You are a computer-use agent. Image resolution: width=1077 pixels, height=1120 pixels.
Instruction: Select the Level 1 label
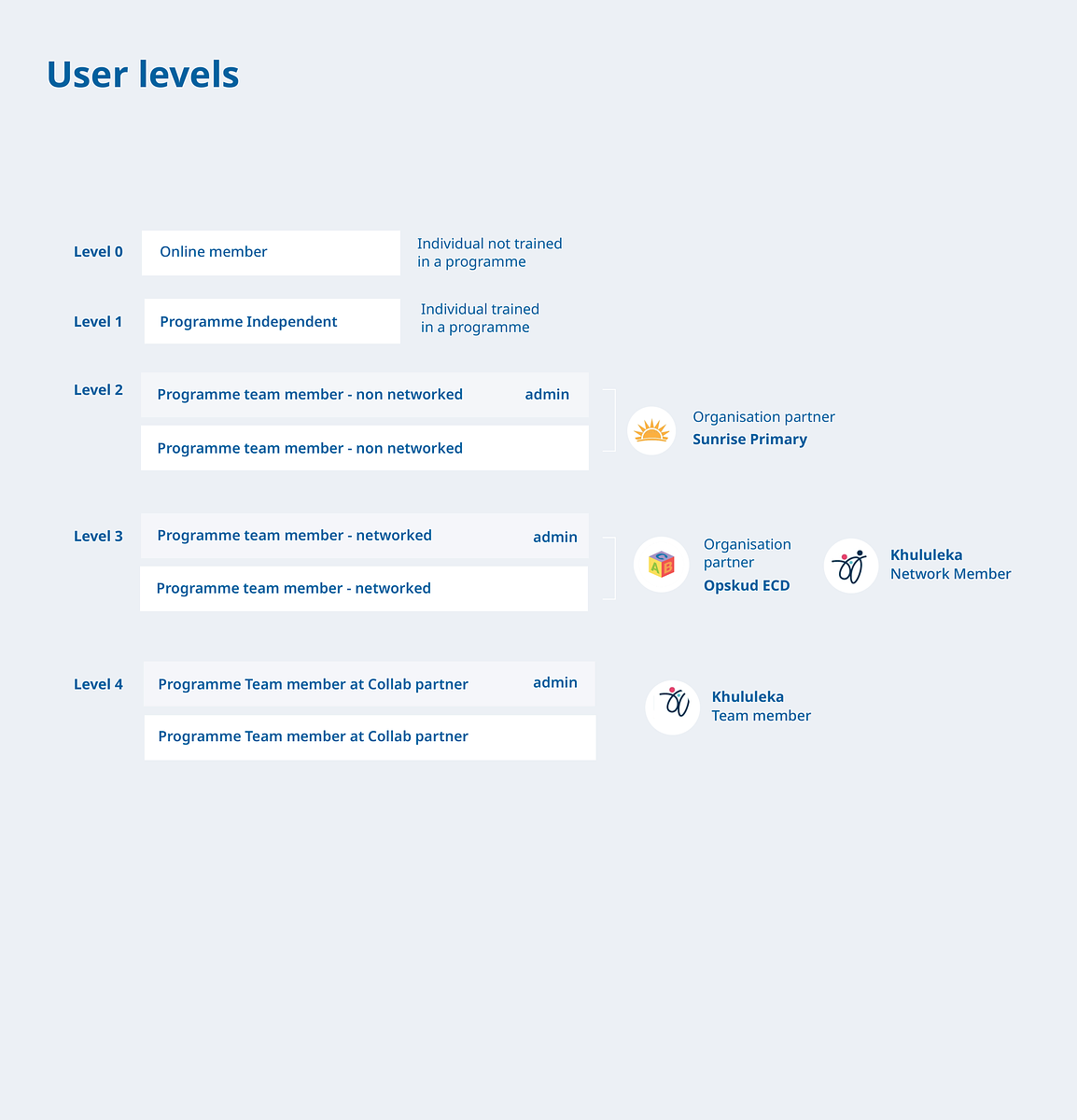(x=98, y=322)
